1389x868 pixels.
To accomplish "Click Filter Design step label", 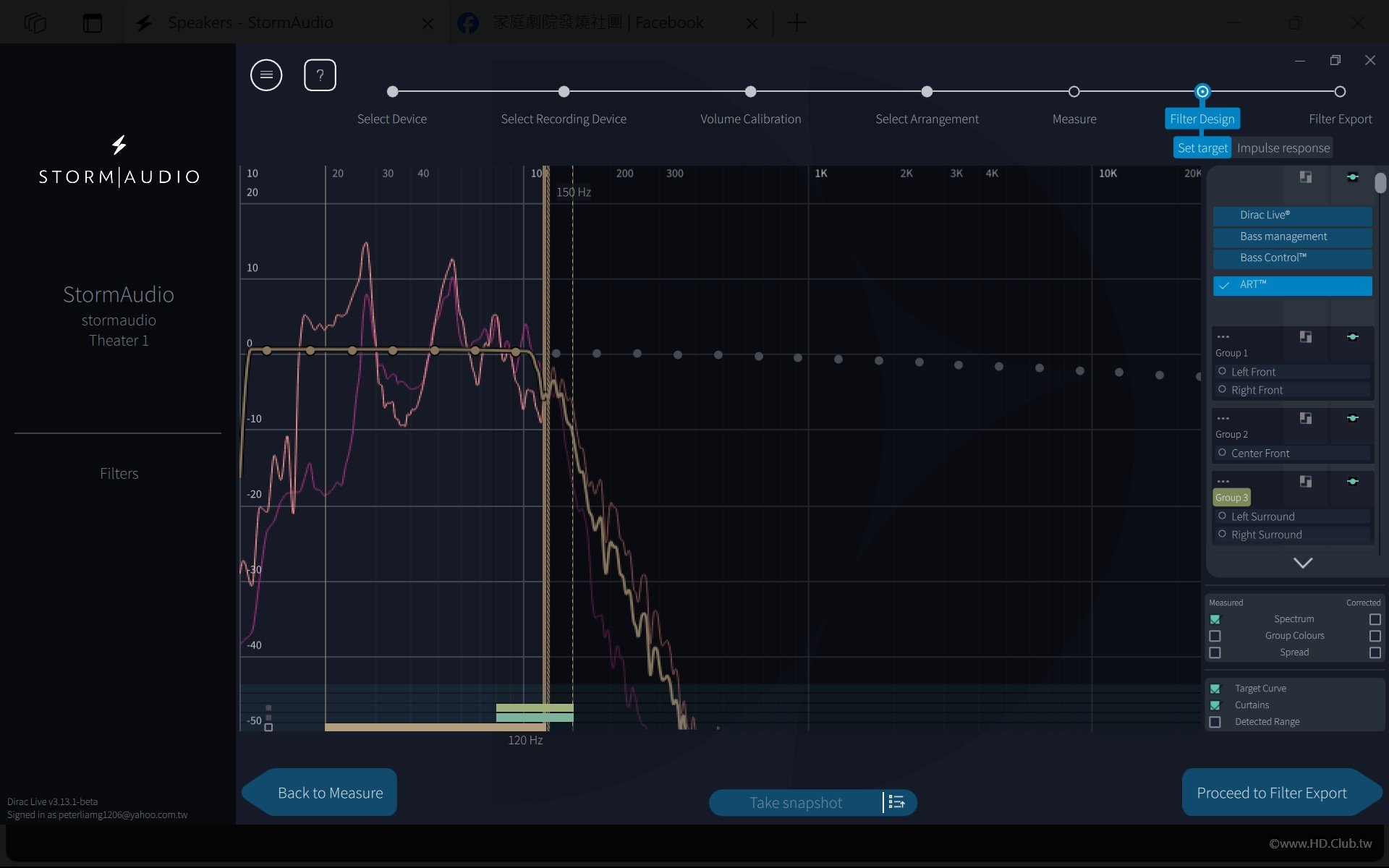I will 1202,119.
